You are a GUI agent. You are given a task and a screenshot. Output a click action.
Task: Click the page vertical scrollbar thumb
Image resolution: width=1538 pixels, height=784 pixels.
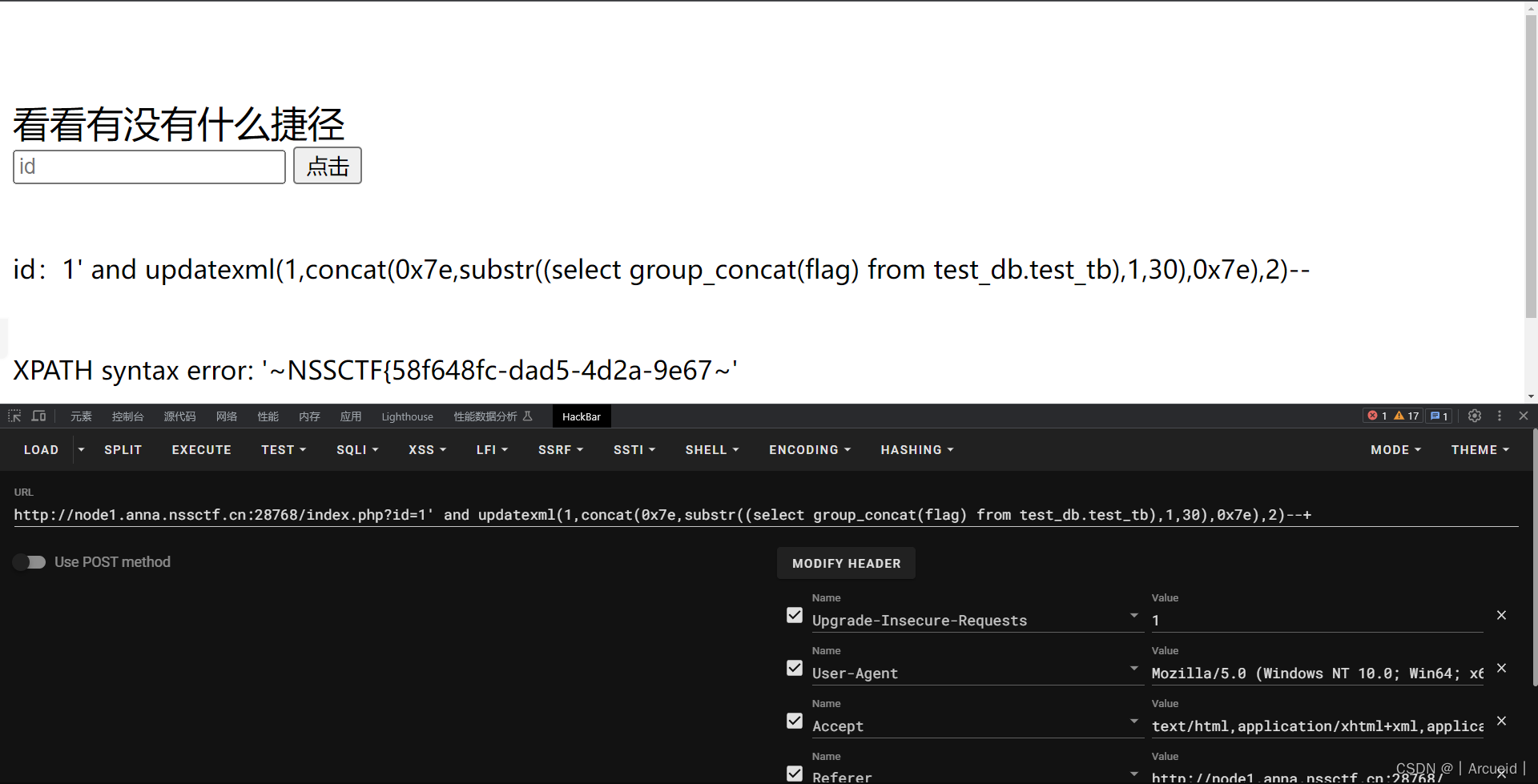coord(1531,167)
